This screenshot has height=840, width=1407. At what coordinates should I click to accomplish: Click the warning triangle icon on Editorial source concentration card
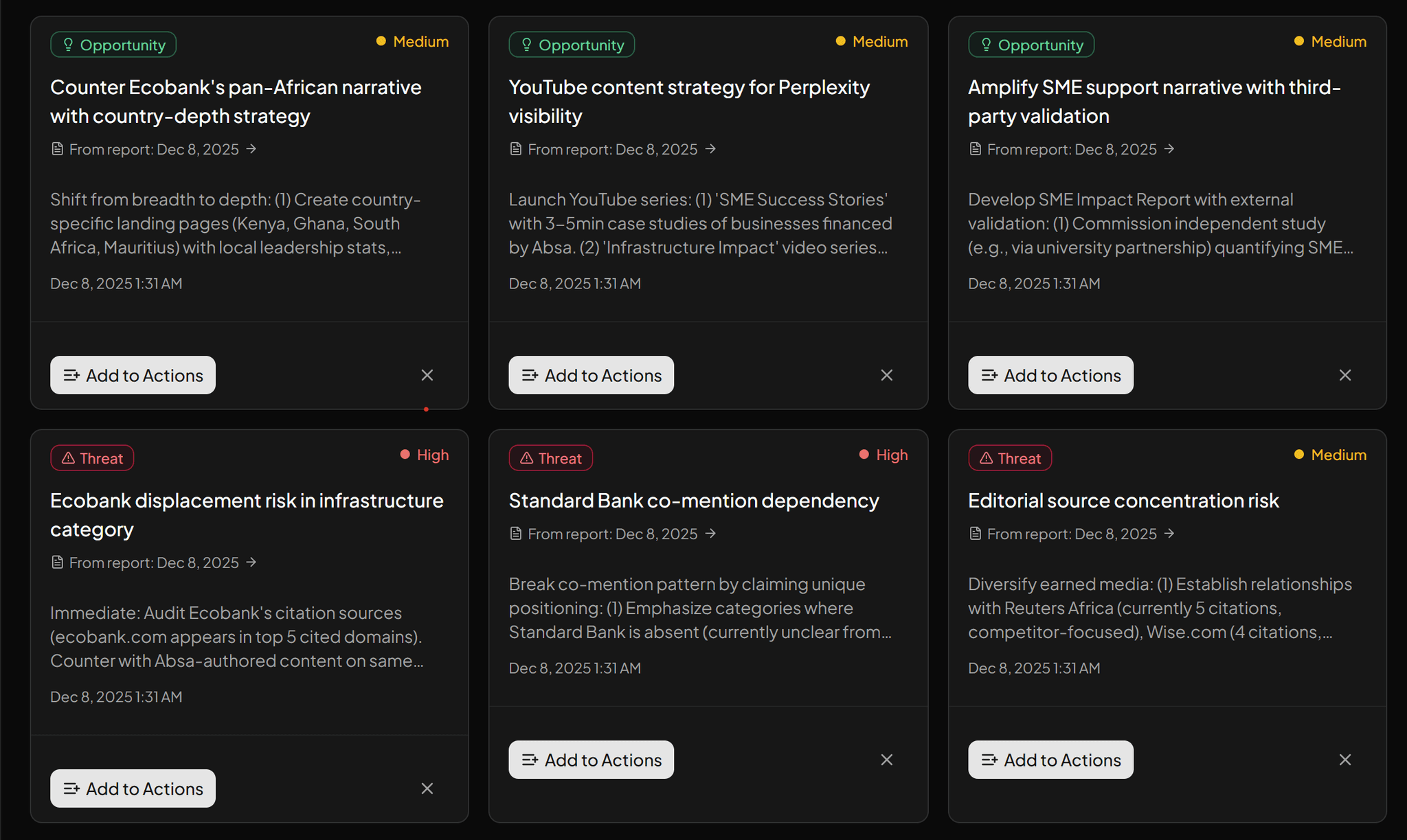pos(986,457)
